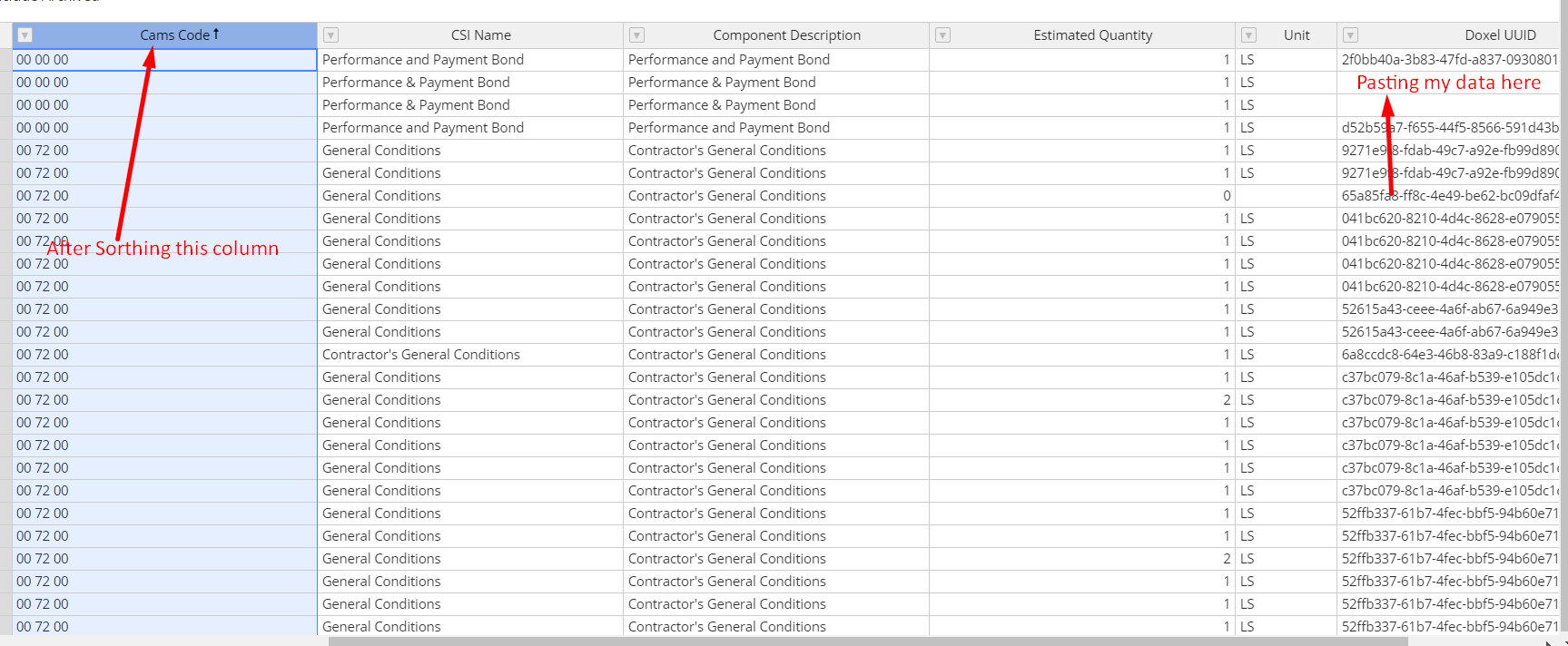
Task: Open the CSI Name column filter
Action: (x=331, y=35)
